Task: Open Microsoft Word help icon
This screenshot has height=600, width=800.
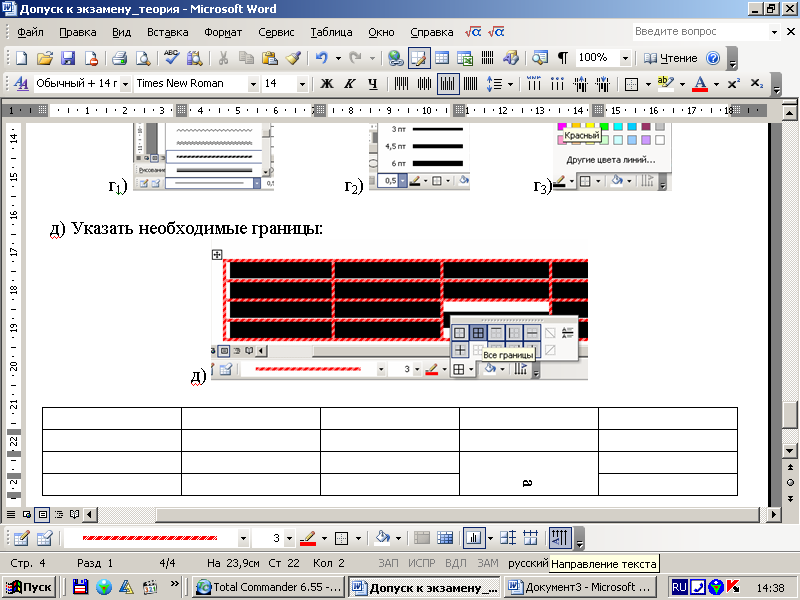Action: tap(713, 58)
